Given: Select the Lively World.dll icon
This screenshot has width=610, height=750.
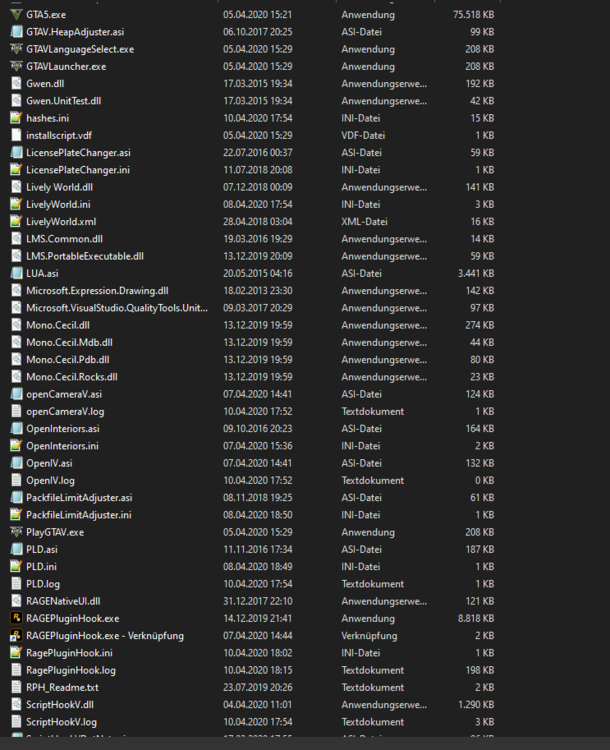Looking at the screenshot, I should tap(16, 187).
